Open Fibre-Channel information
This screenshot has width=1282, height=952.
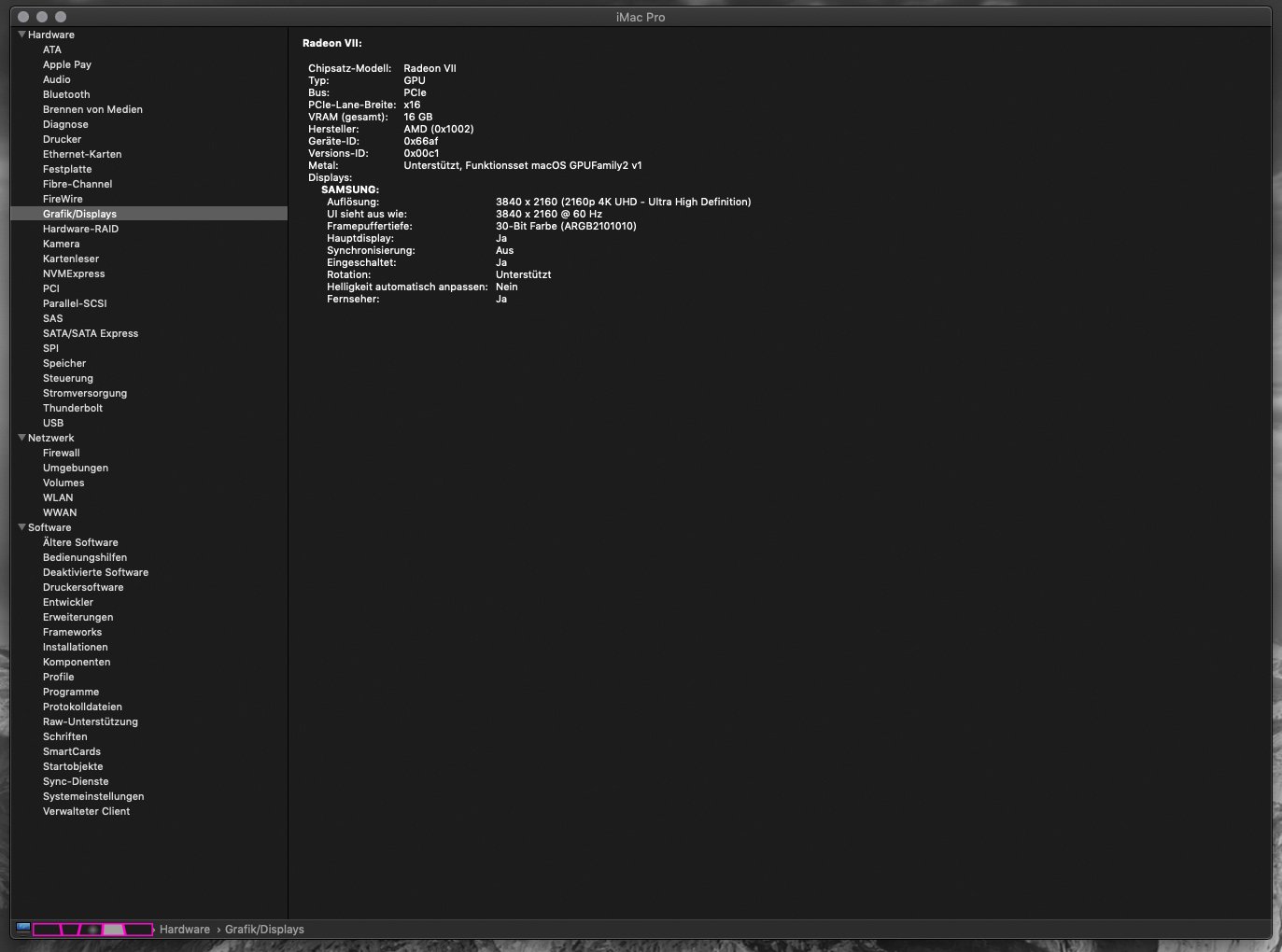click(77, 184)
